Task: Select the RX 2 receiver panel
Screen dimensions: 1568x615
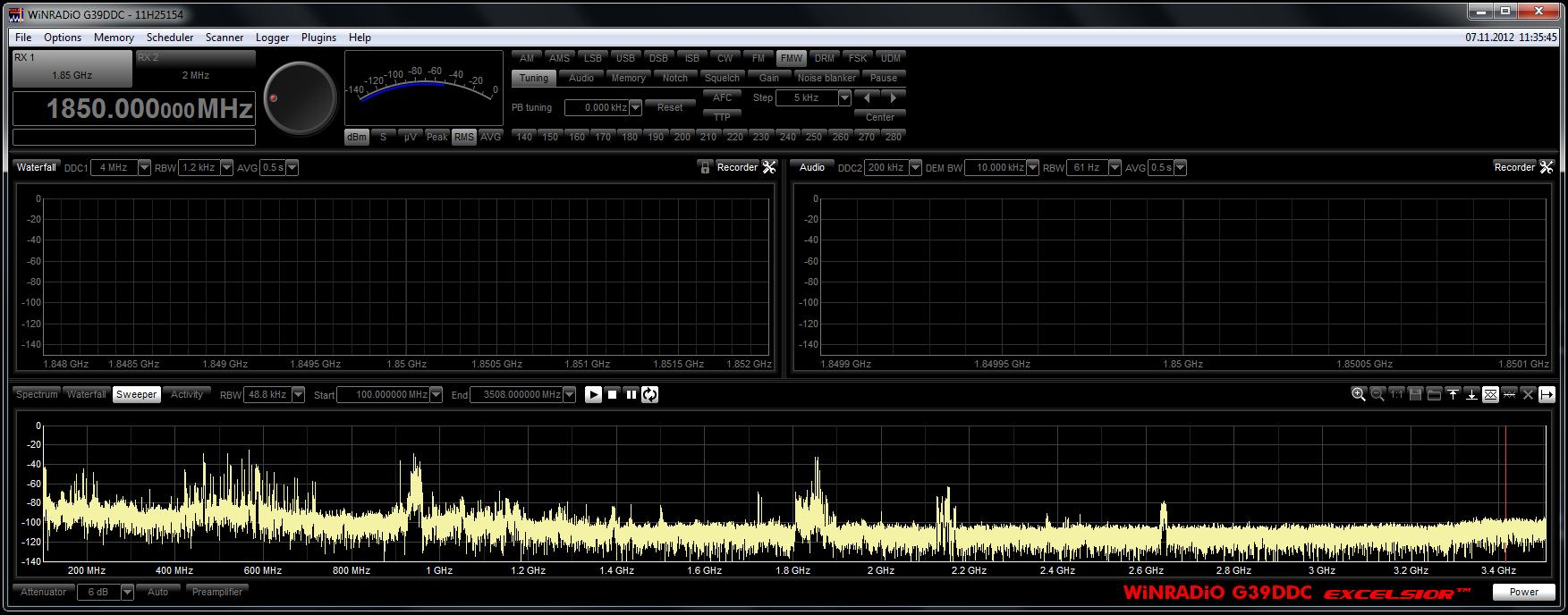Action: click(x=195, y=69)
